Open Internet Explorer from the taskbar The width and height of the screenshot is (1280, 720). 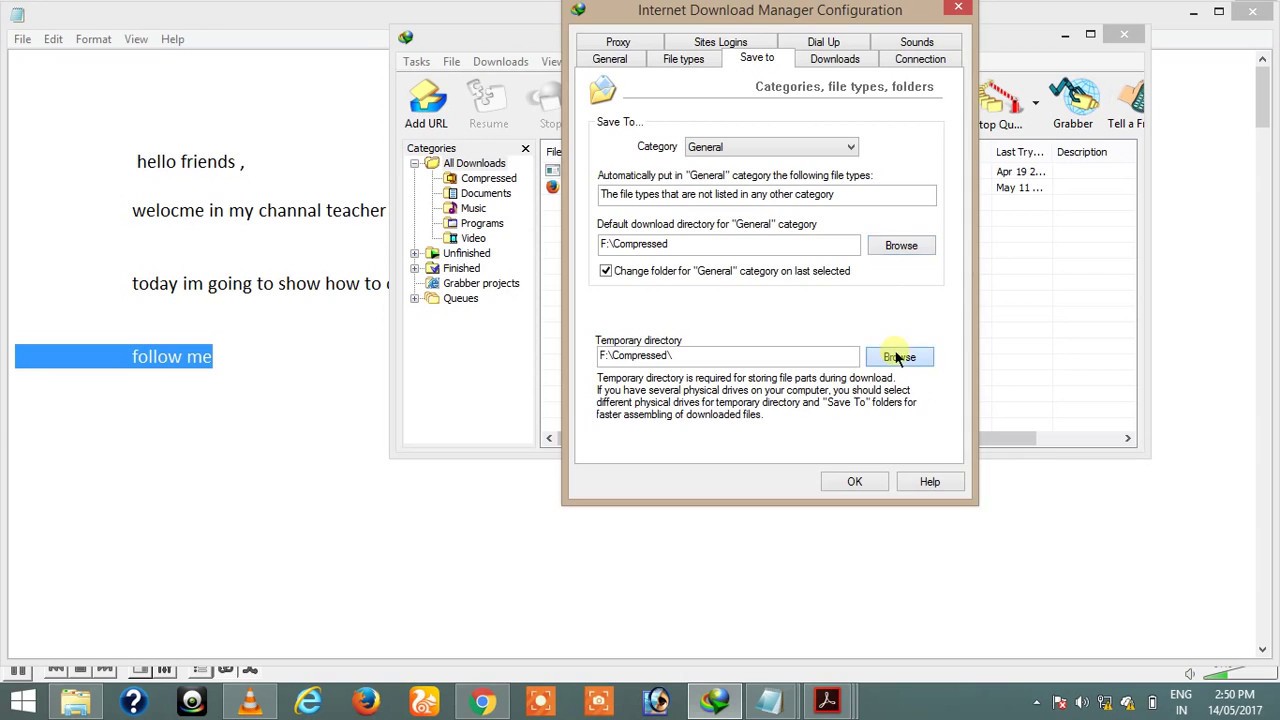(x=308, y=701)
